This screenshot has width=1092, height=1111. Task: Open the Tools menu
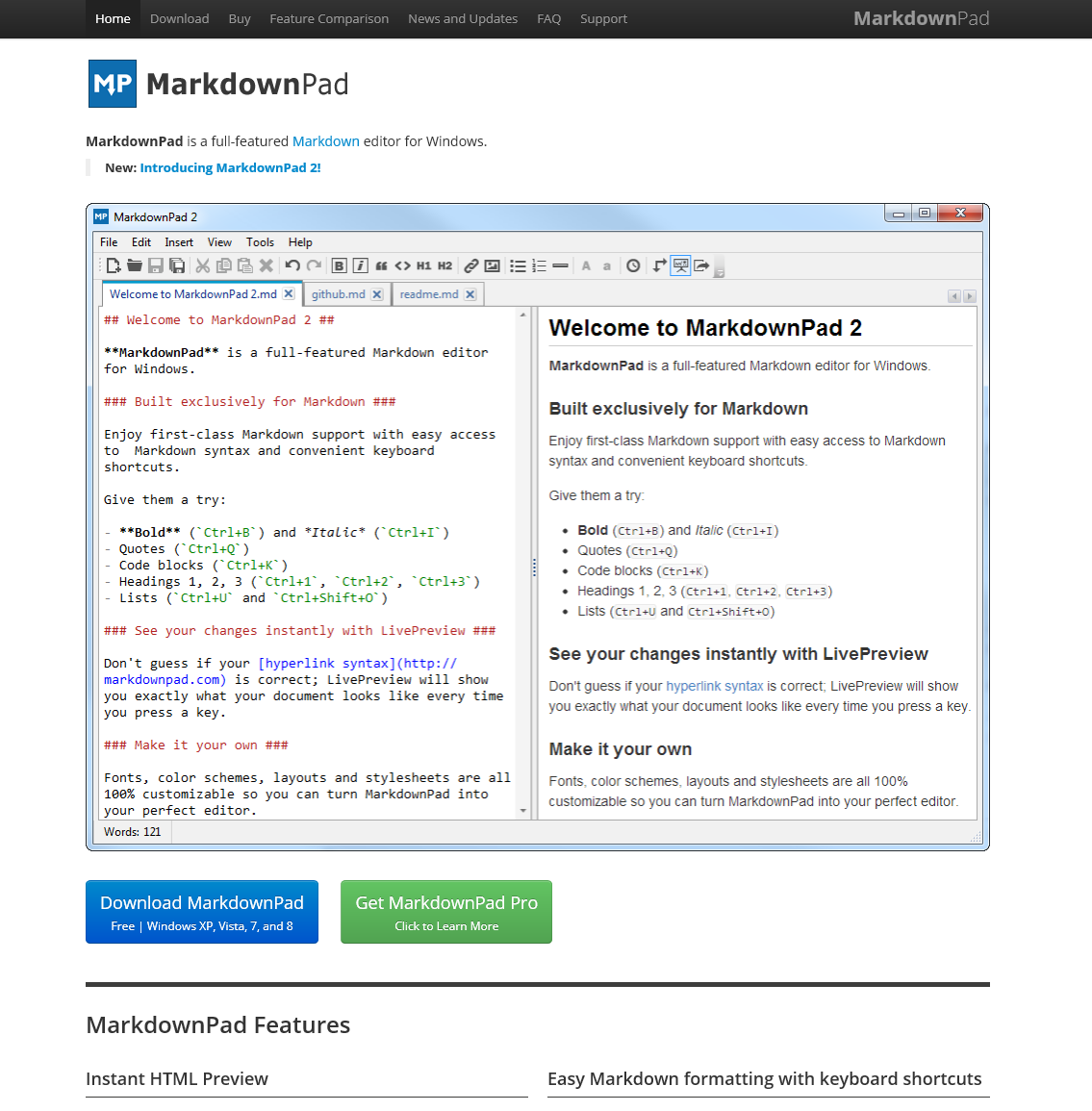tap(260, 242)
